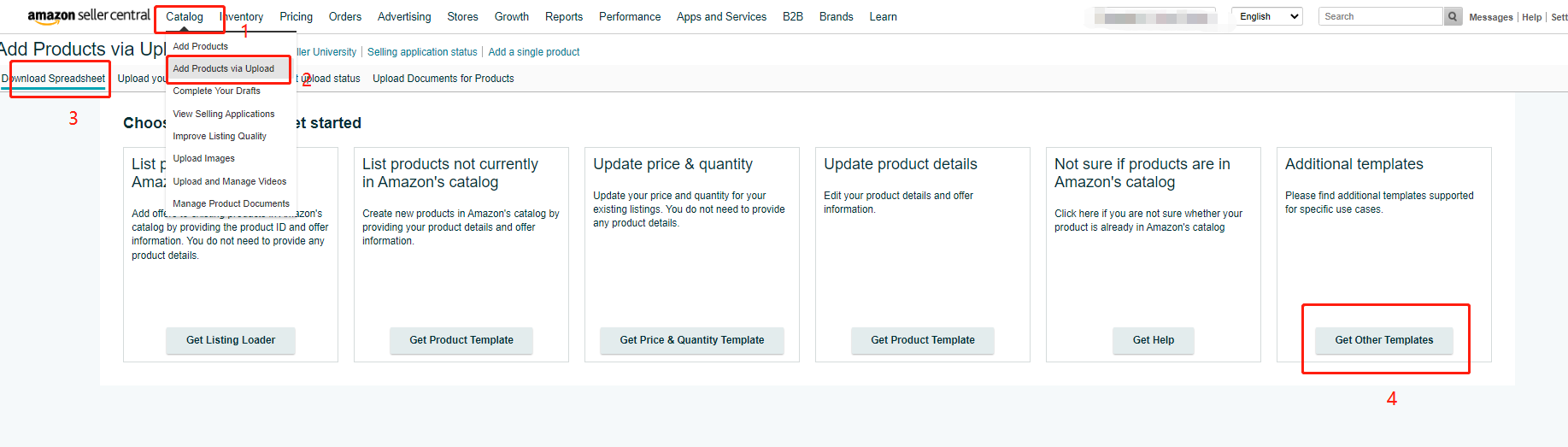Open Help link in header
This screenshot has height=447, width=1568.
[1532, 17]
